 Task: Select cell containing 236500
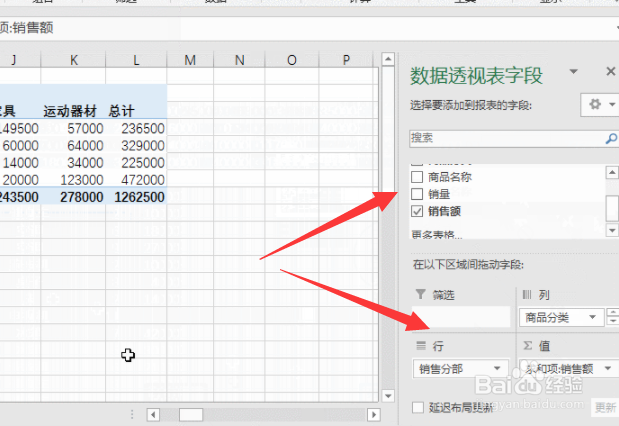pos(136,128)
